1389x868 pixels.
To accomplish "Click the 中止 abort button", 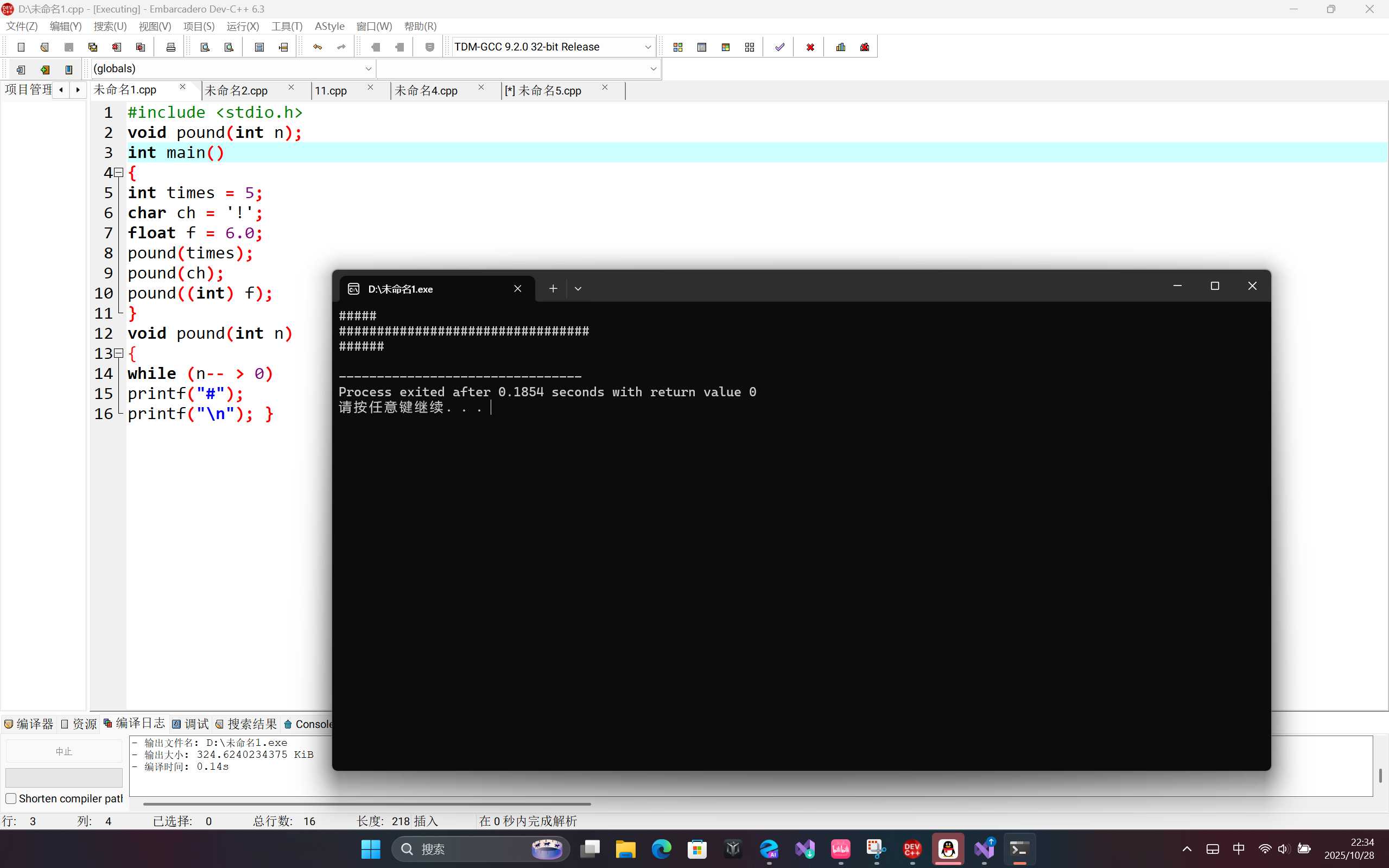I will tap(64, 751).
